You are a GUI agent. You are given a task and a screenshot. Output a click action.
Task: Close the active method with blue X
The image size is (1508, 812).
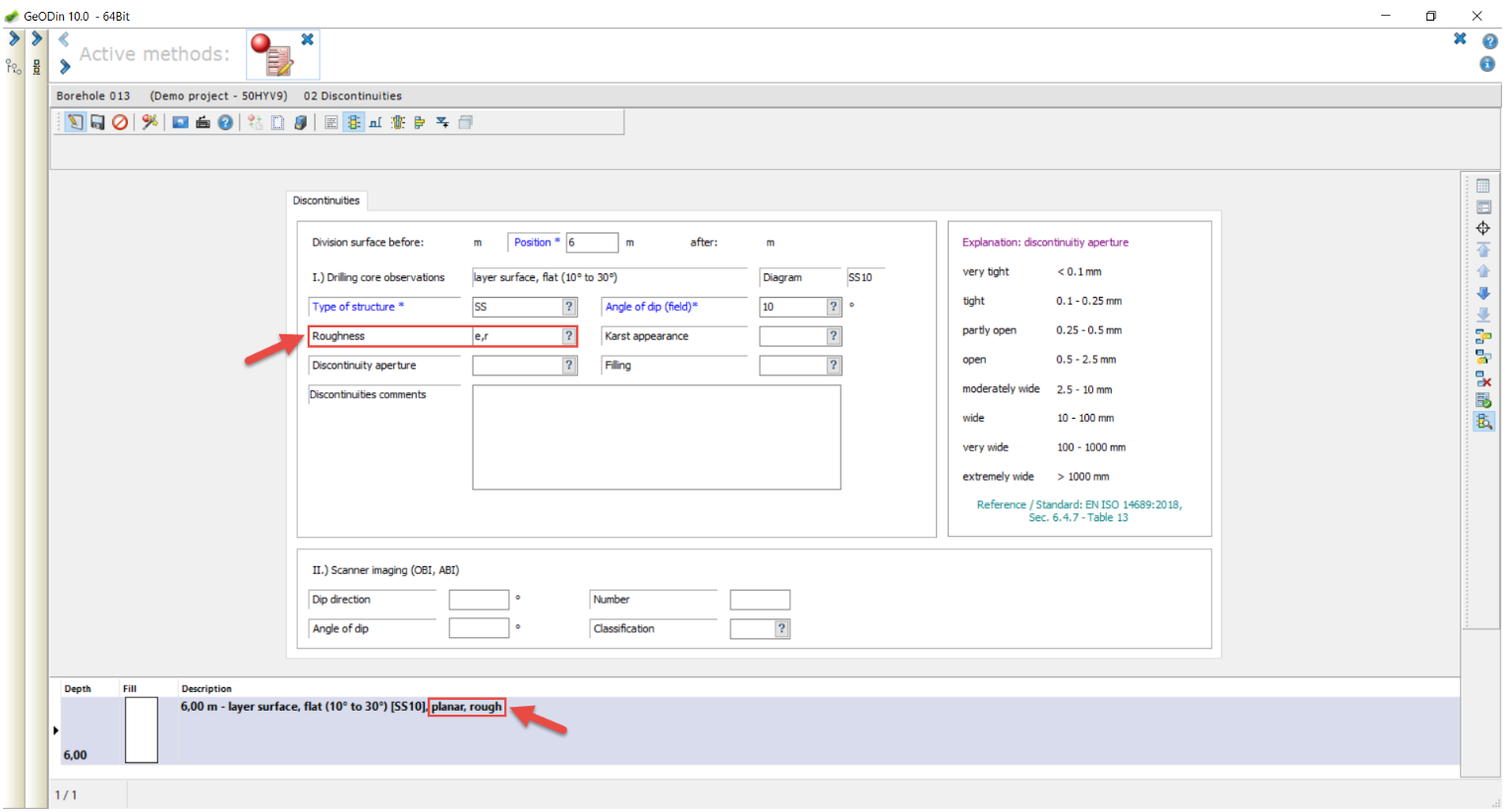[307, 40]
